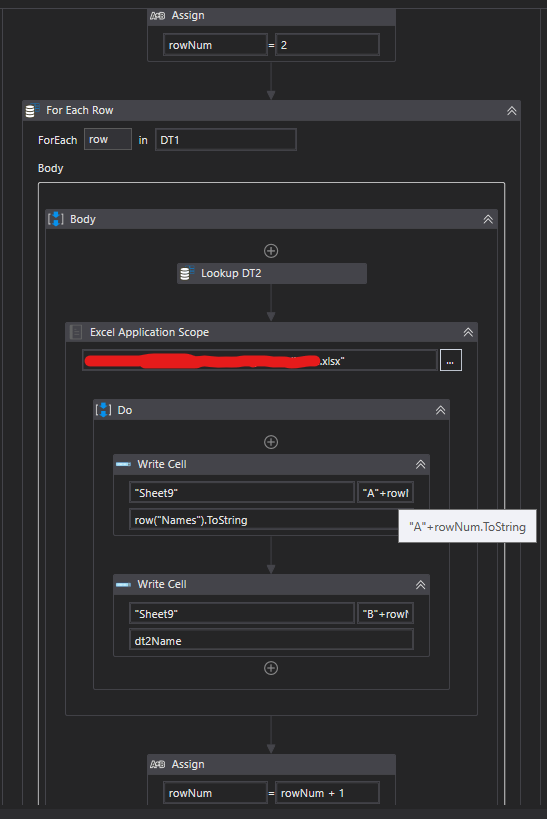Collapse the first Write Cell activity
The height and width of the screenshot is (819, 547).
click(420, 464)
